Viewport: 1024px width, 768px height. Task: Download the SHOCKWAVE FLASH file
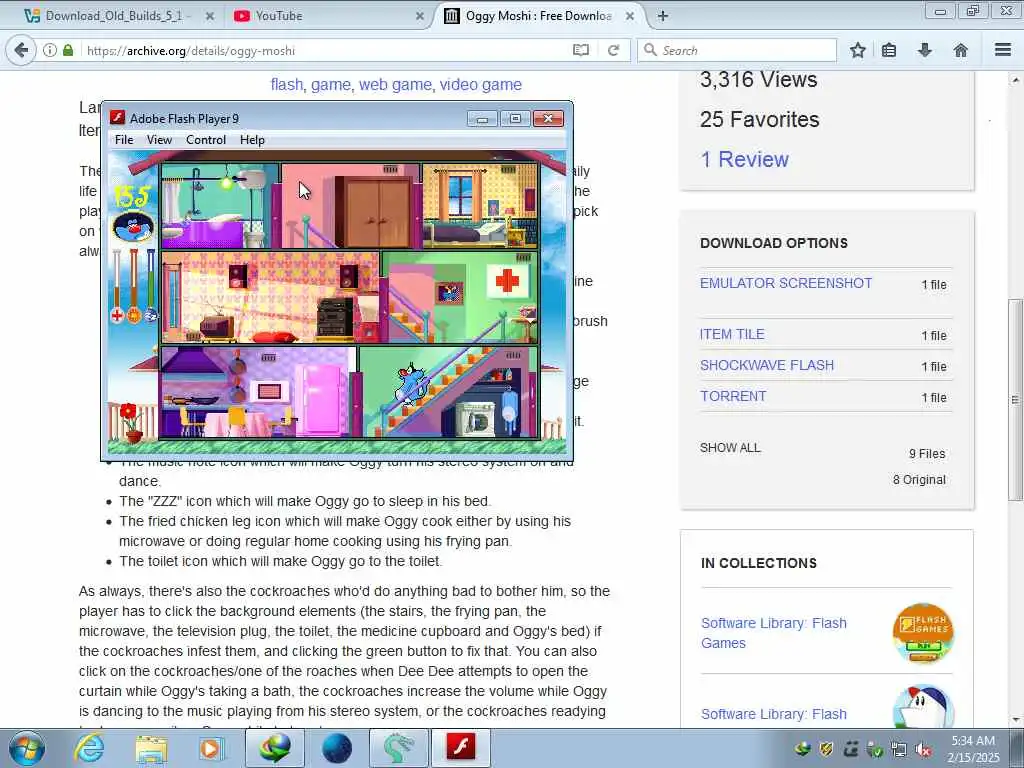[767, 365]
